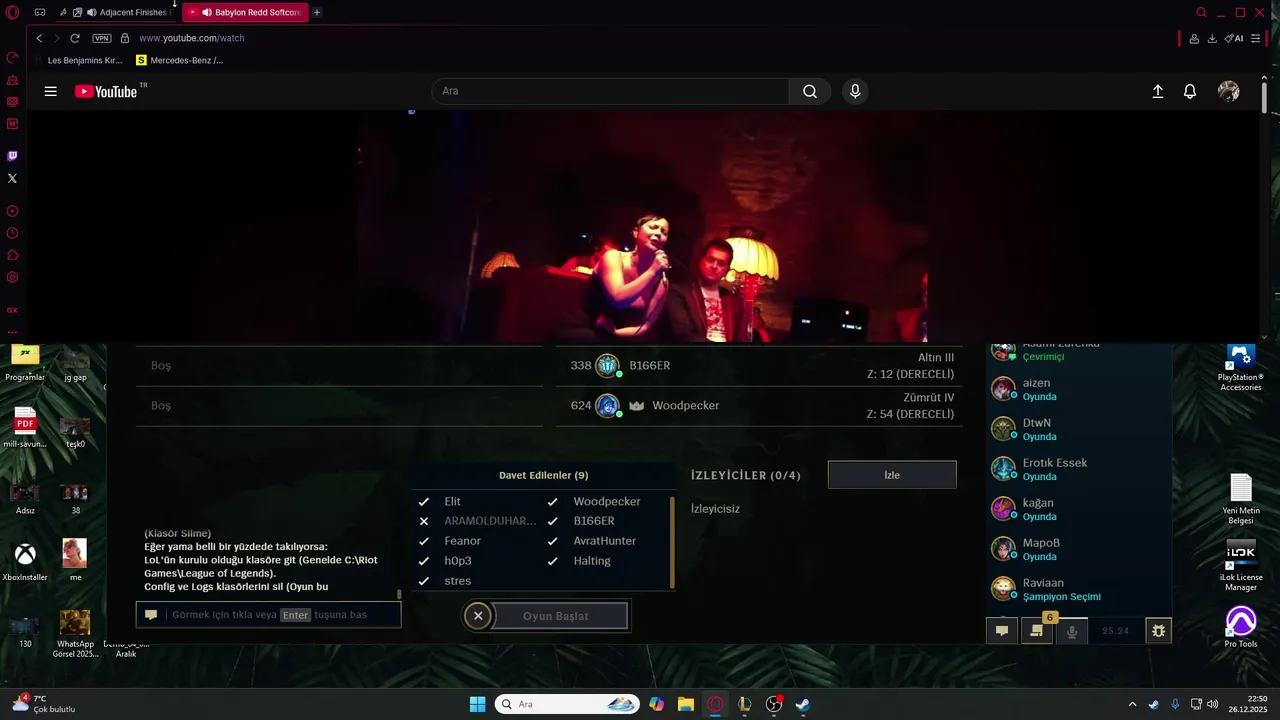Select friend DtwN in the friends list
1280x720 pixels.
(x=1078, y=429)
